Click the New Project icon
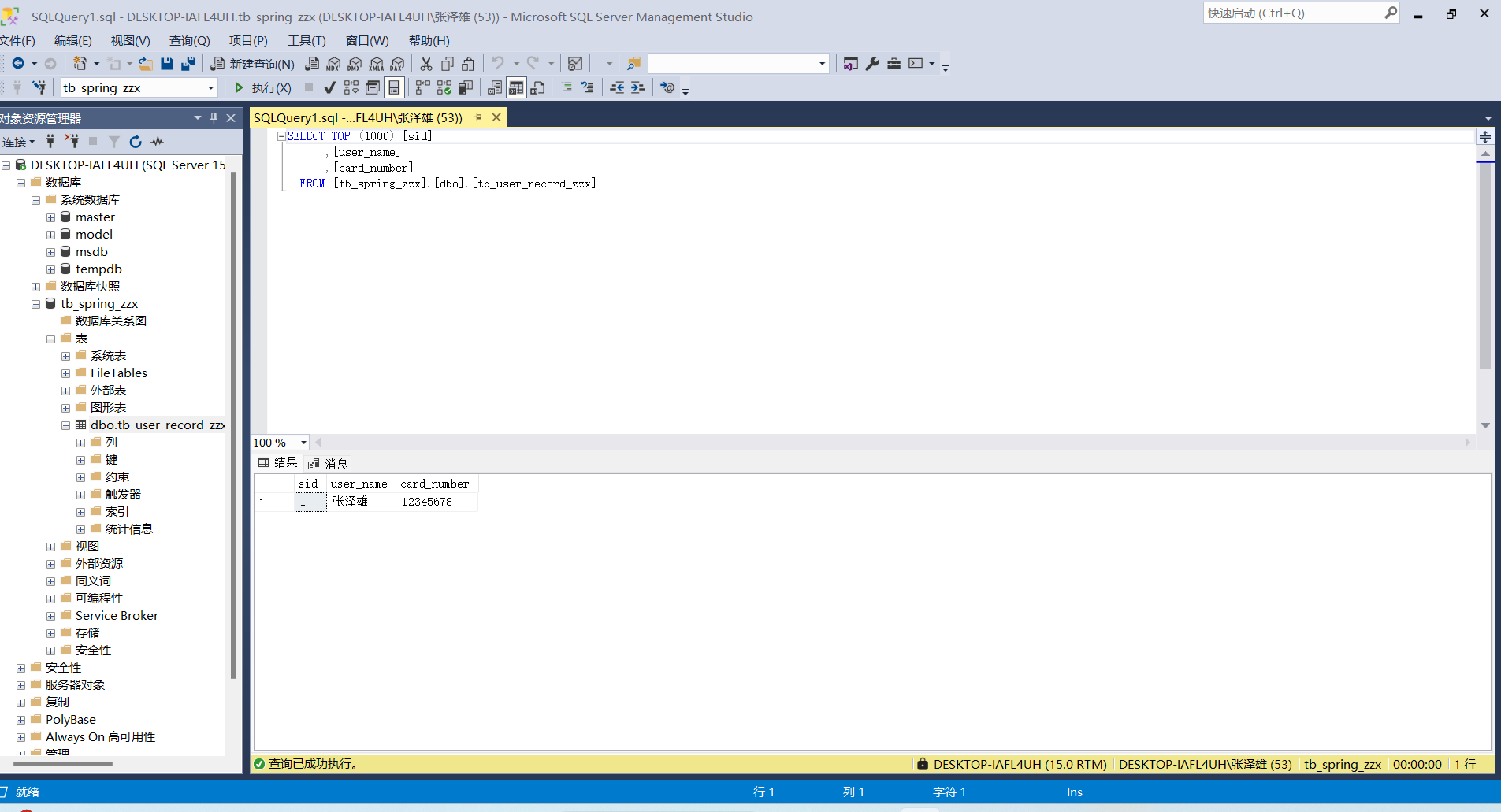 click(80, 64)
